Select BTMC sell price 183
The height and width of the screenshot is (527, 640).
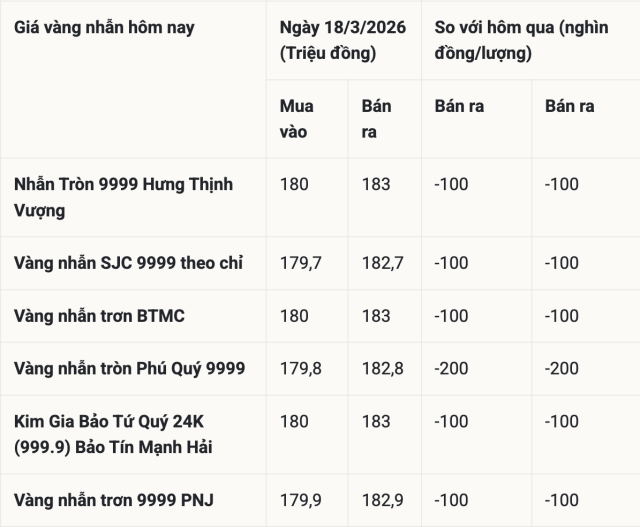[376, 316]
